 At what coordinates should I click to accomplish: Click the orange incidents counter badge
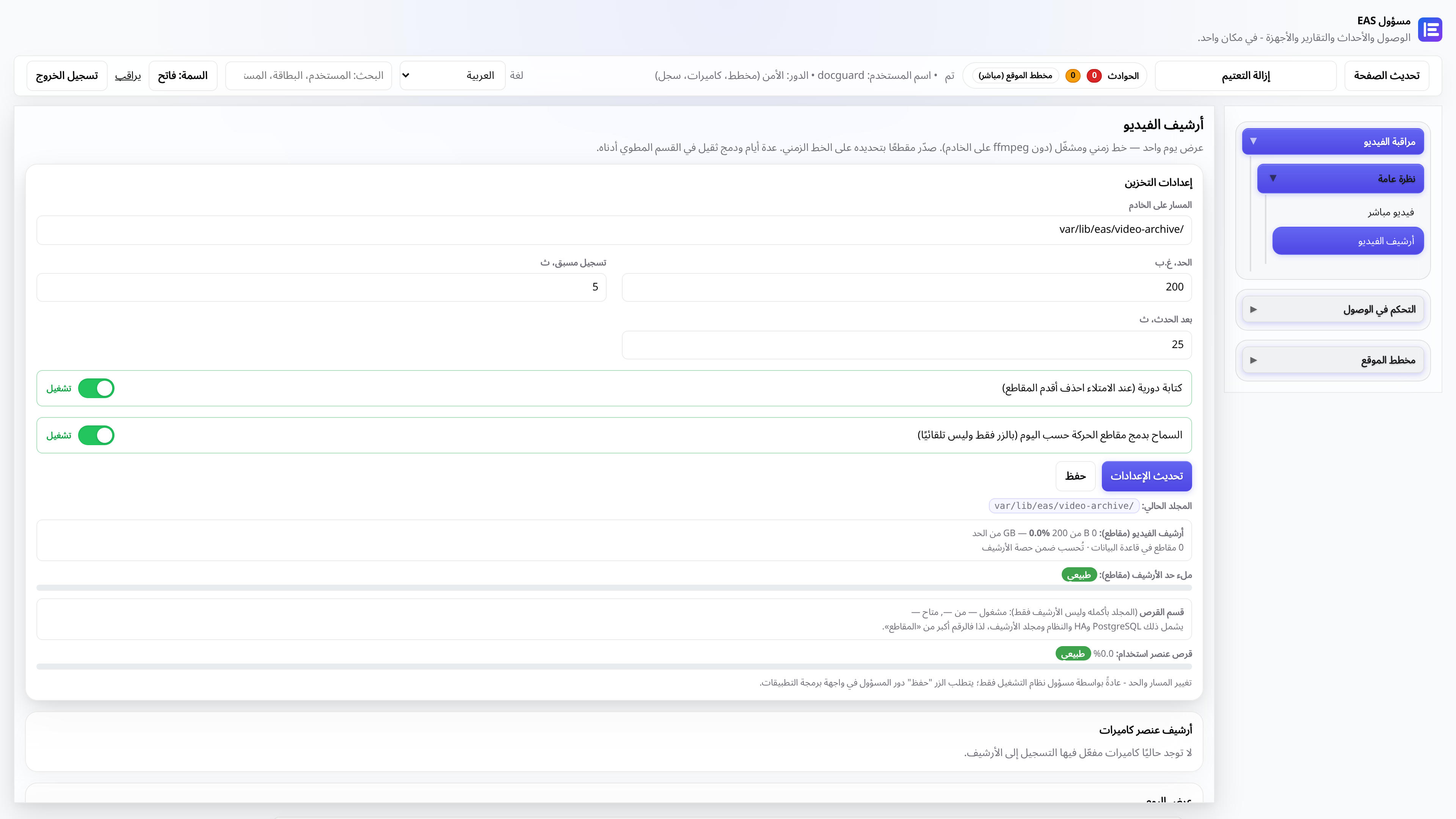[1073, 76]
